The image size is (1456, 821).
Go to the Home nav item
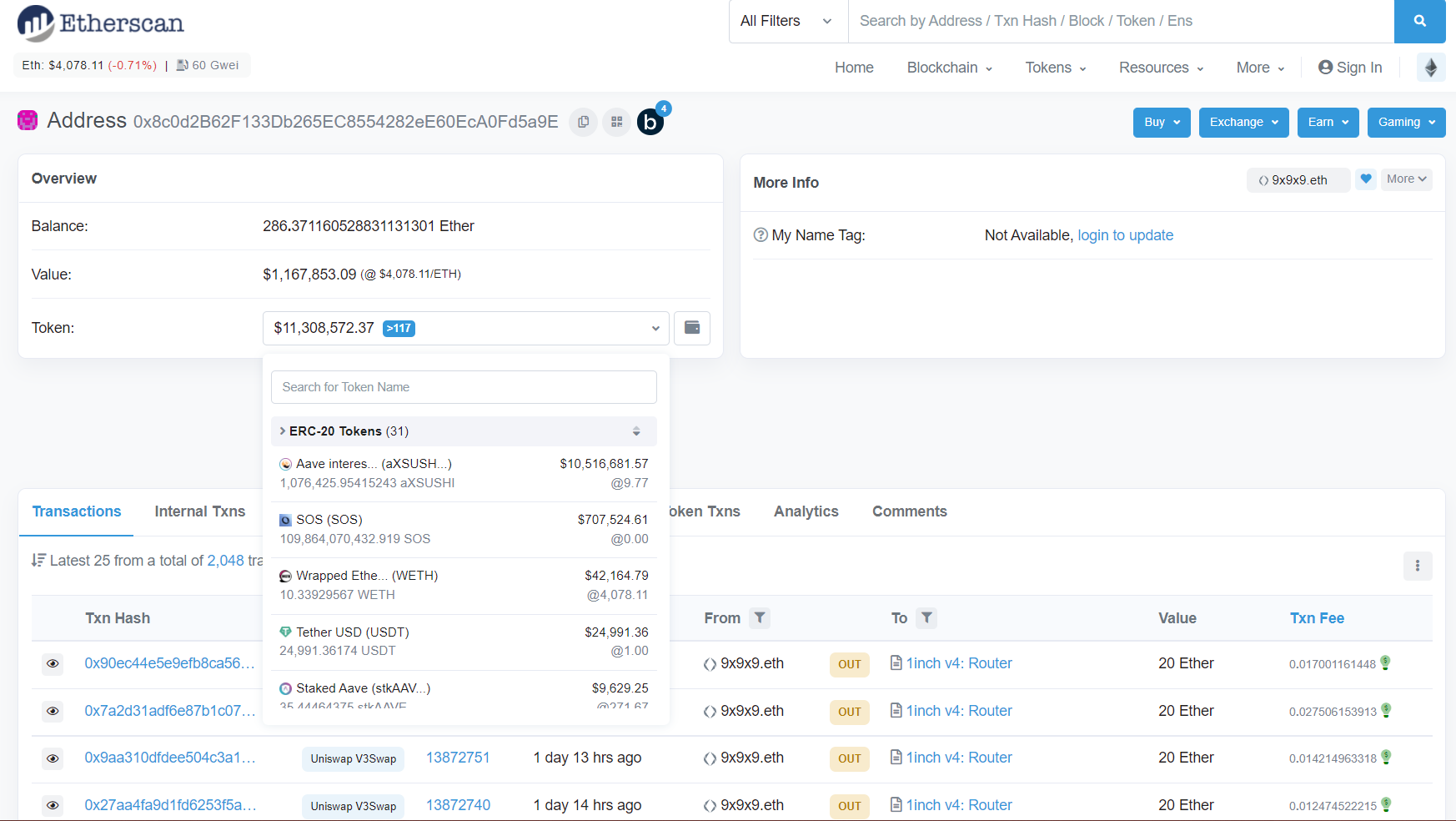(x=854, y=68)
